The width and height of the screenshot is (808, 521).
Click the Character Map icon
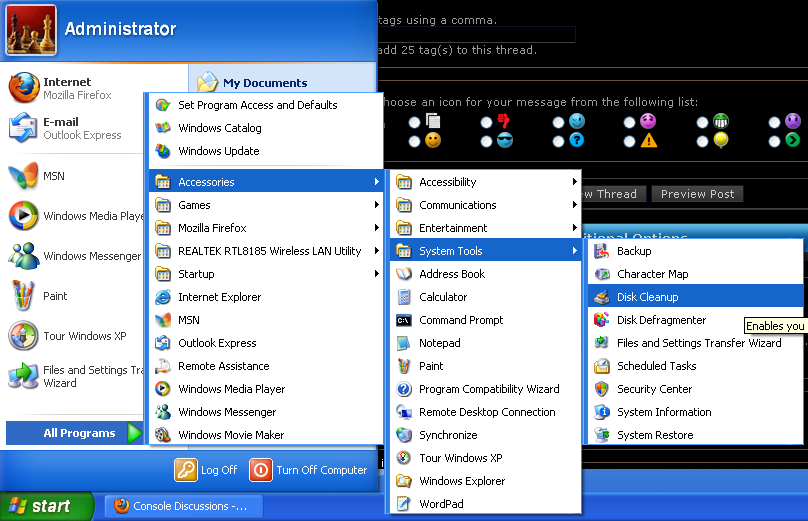tap(601, 274)
